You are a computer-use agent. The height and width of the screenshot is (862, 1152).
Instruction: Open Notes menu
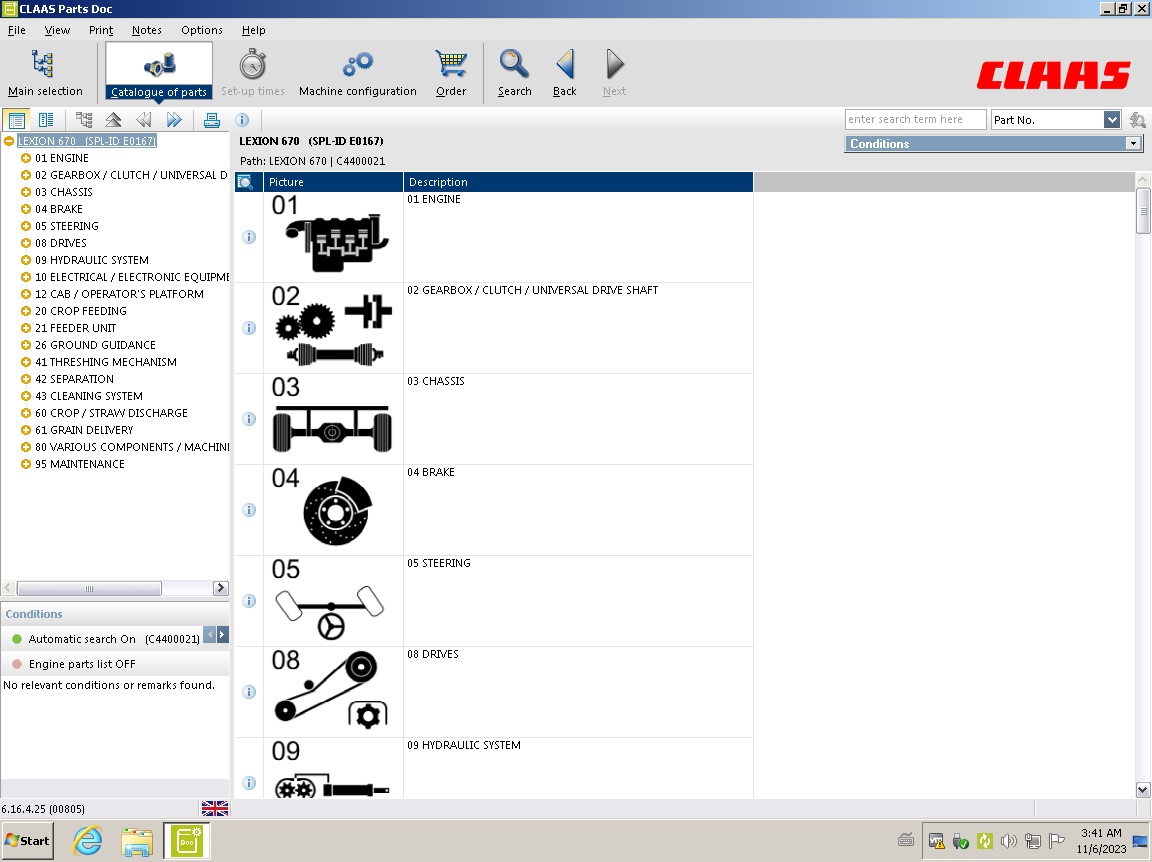[146, 30]
